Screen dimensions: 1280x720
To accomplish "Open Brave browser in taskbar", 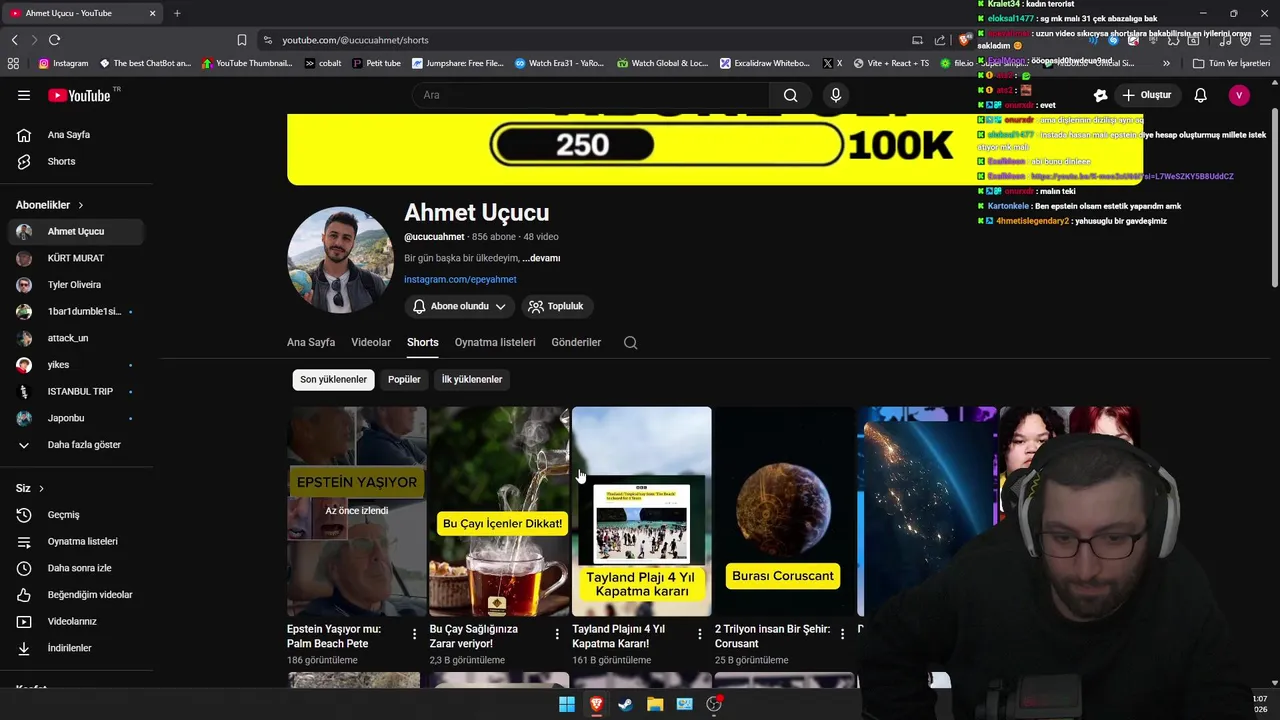I will point(596,704).
